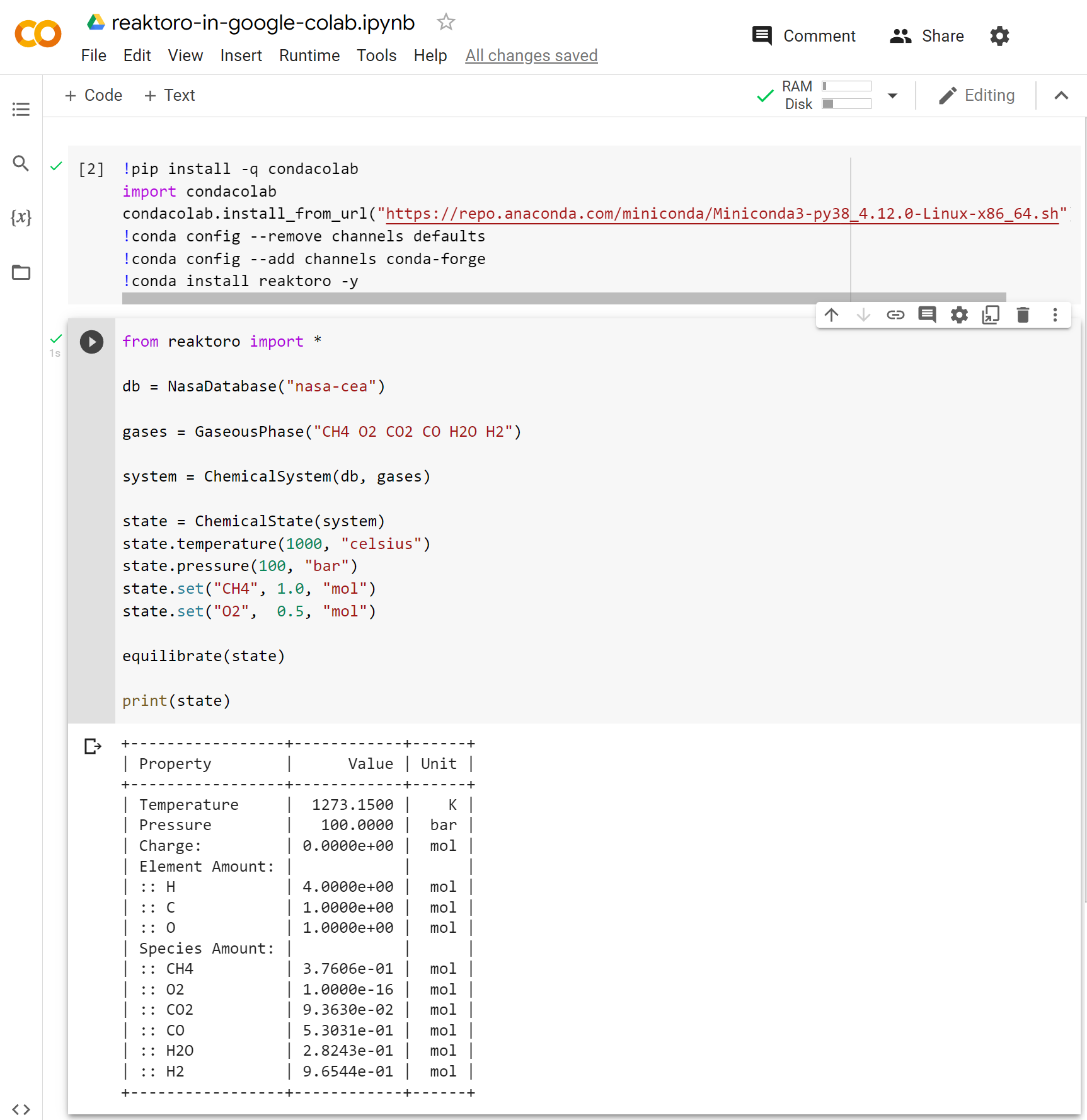This screenshot has width=1087, height=1120.
Task: Move the selected cell down
Action: (863, 315)
